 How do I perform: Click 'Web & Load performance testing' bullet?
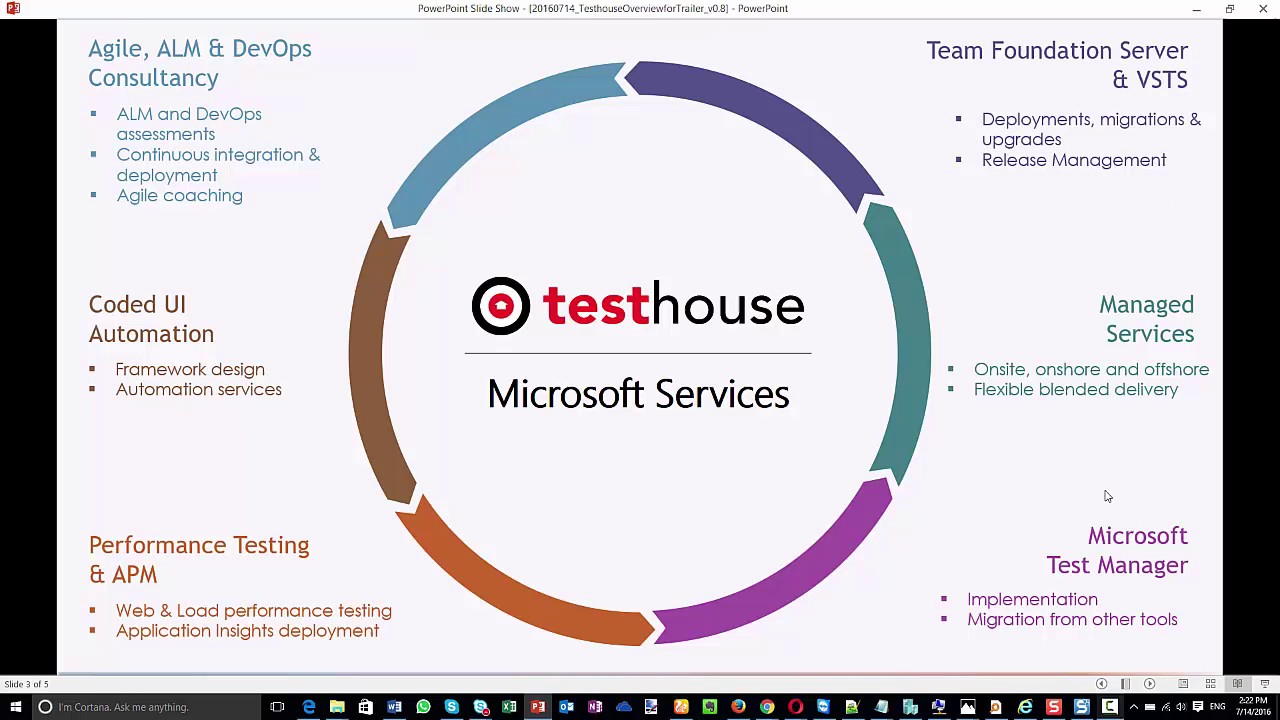click(253, 610)
